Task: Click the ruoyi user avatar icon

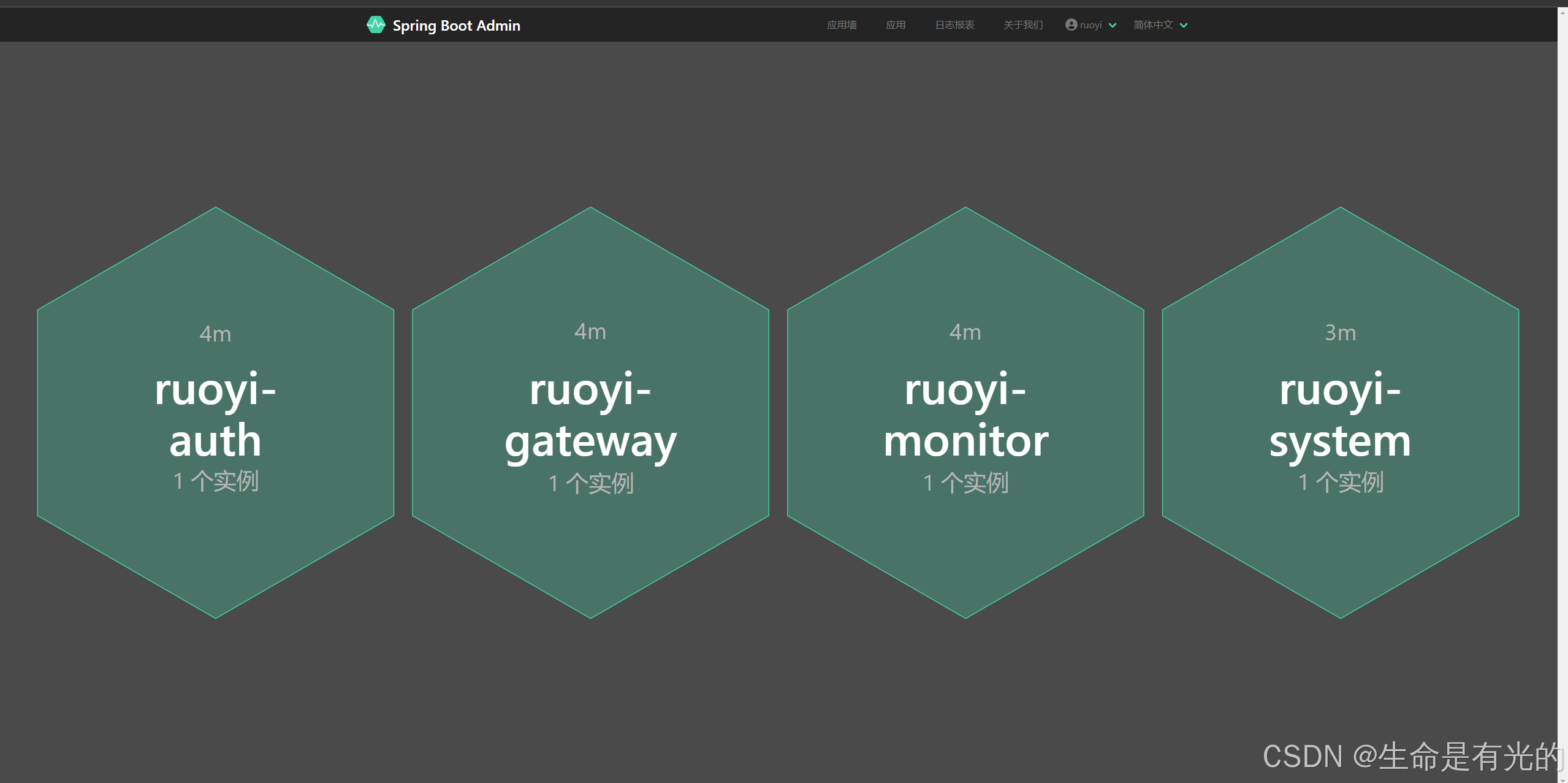Action: [x=1071, y=25]
